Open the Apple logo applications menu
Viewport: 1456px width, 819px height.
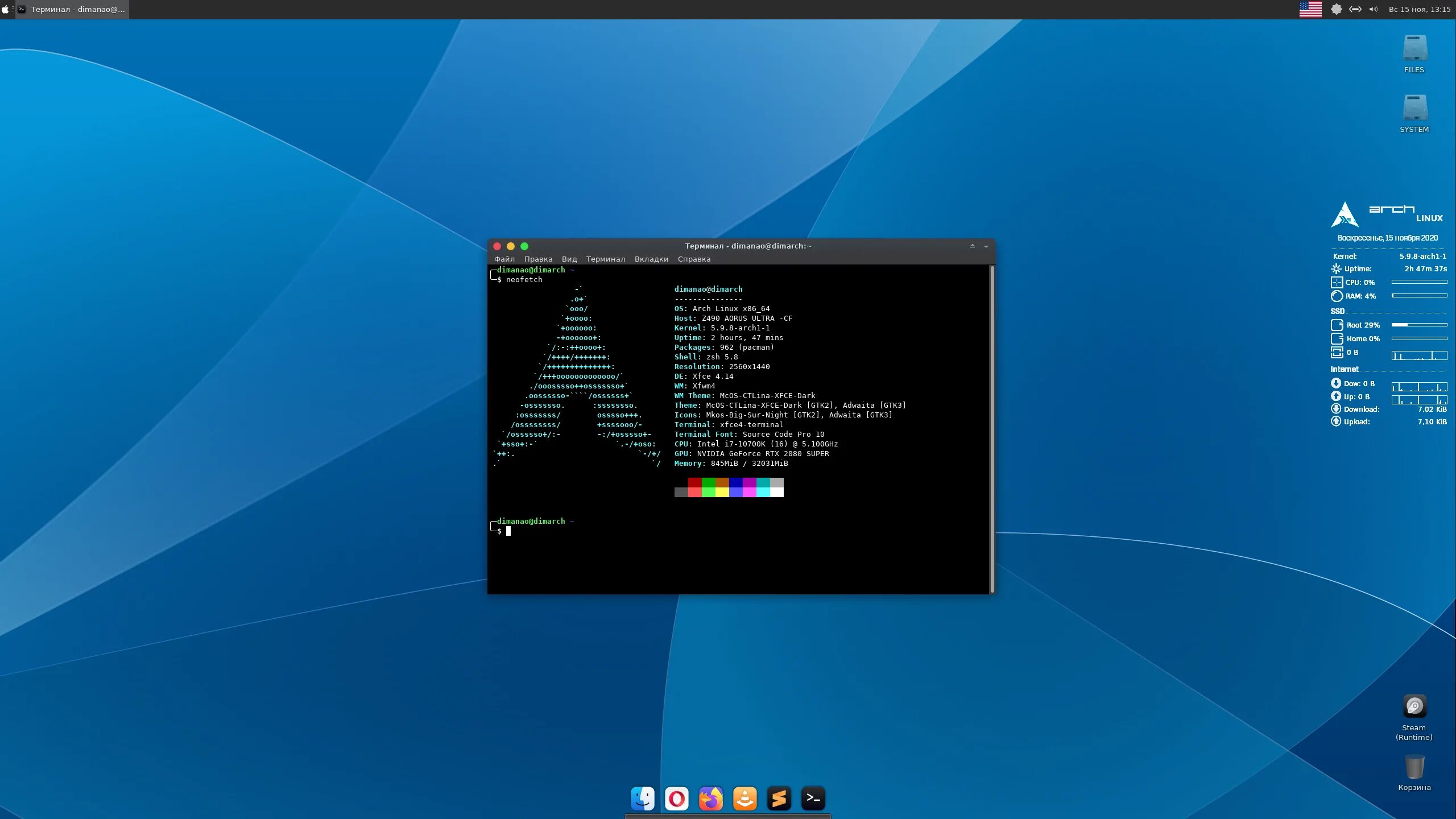(5, 9)
